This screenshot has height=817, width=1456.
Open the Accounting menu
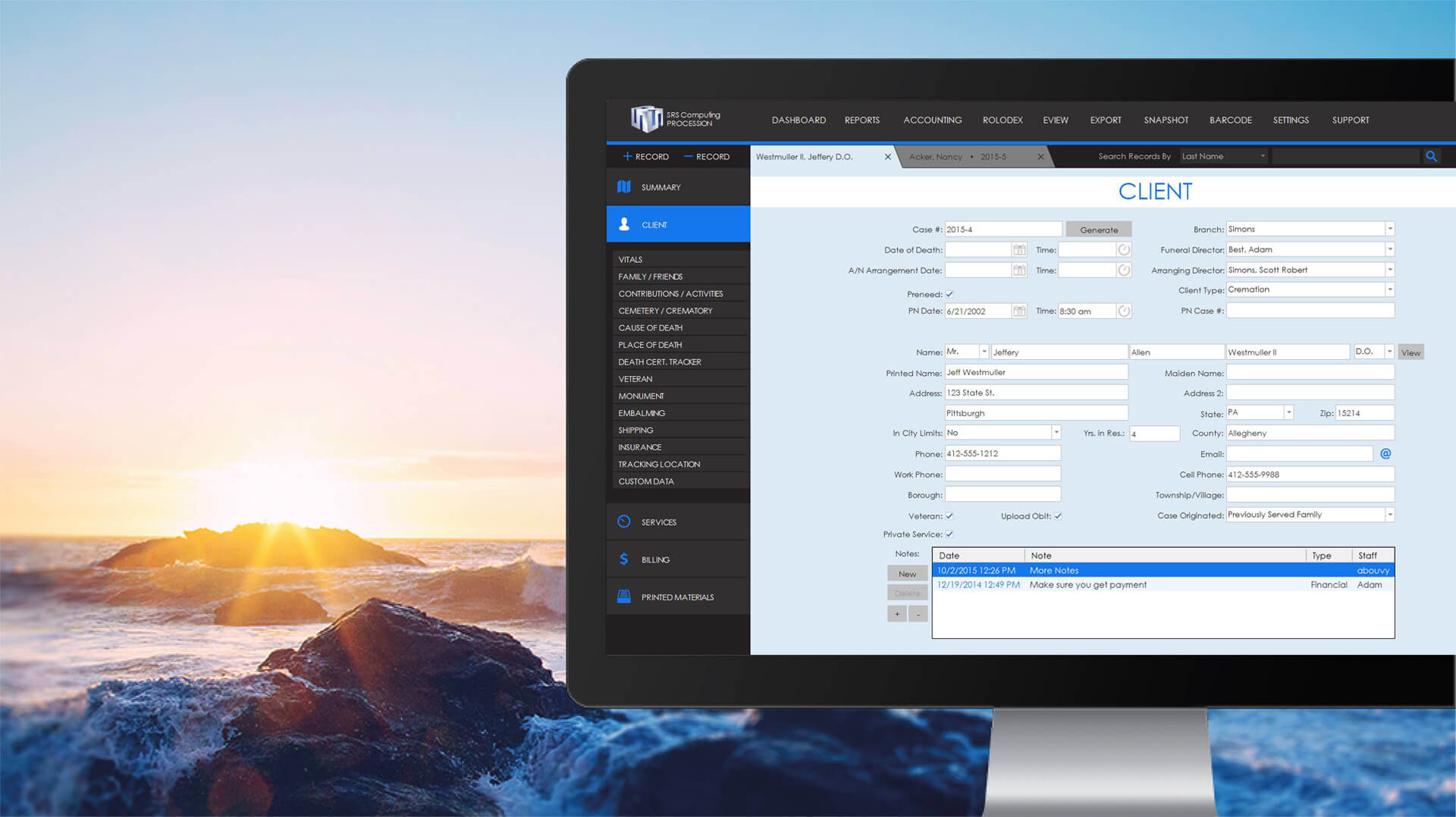tap(932, 121)
